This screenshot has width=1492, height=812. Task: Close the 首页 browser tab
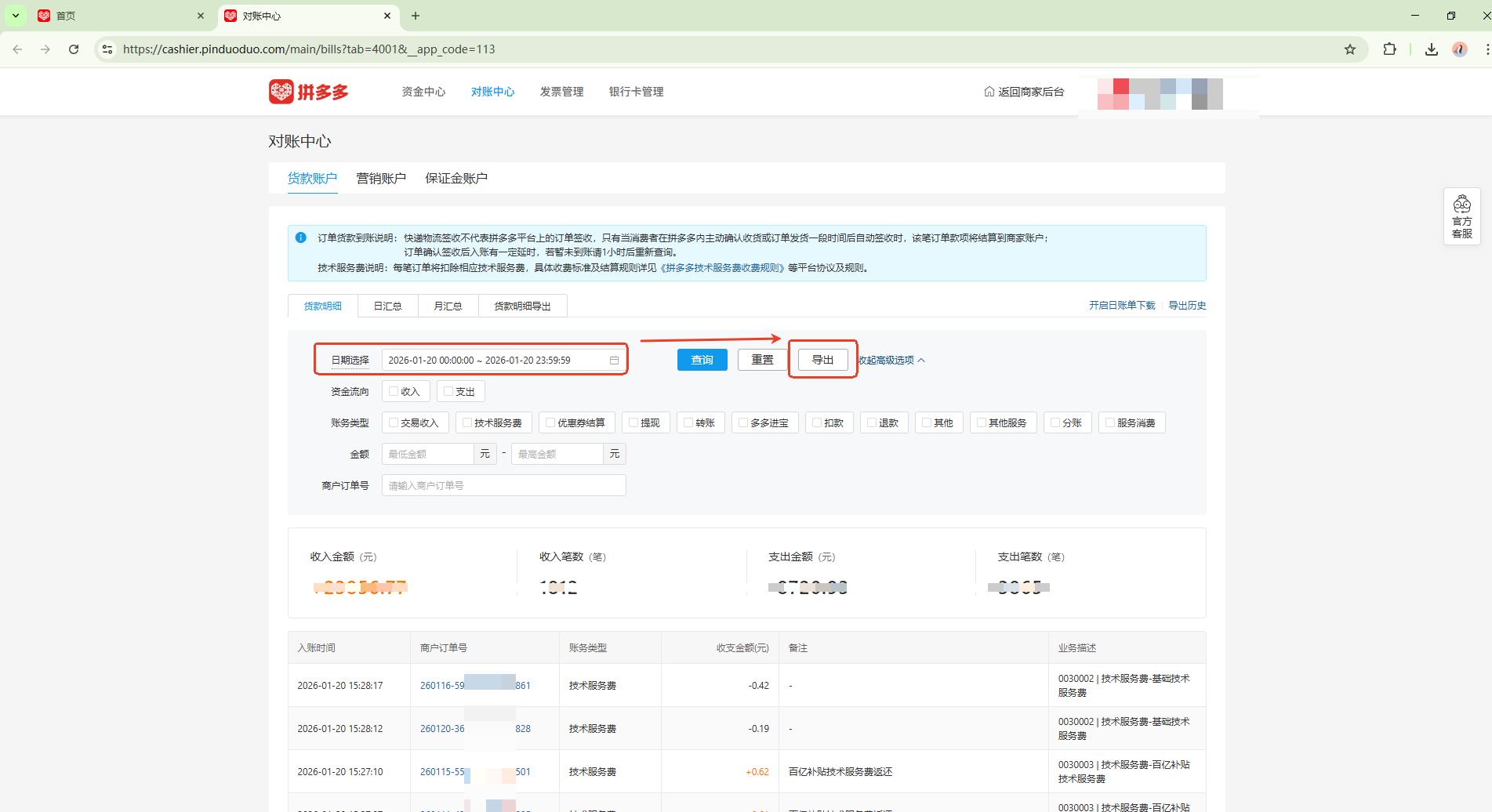click(x=201, y=16)
